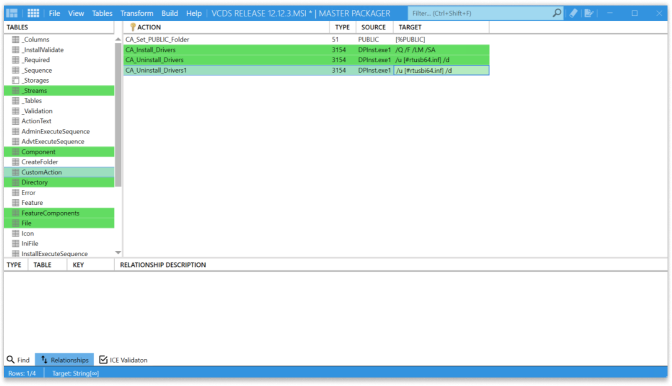672x386 pixels.
Task: Click the table-view icon in the title bar
Action: point(12,13)
